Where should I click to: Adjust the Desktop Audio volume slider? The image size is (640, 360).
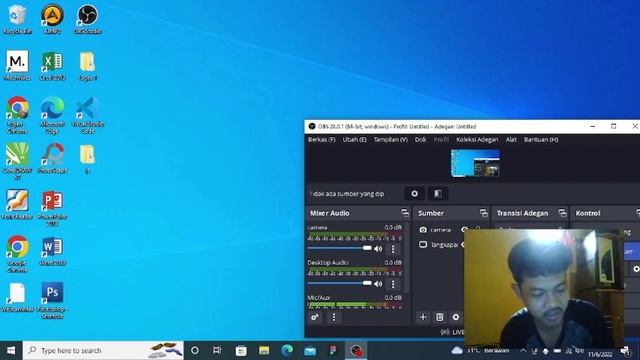(x=340, y=283)
